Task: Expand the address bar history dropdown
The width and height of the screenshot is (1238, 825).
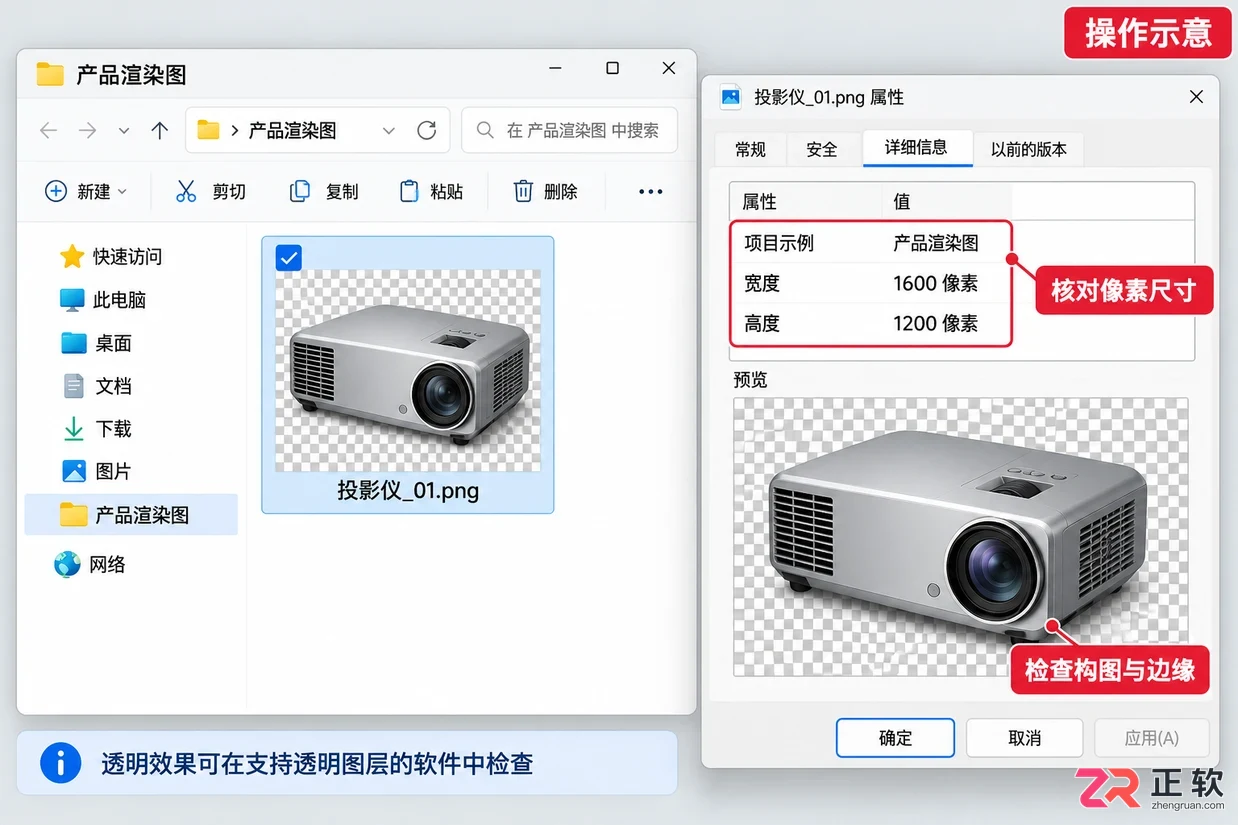Action: (x=389, y=131)
